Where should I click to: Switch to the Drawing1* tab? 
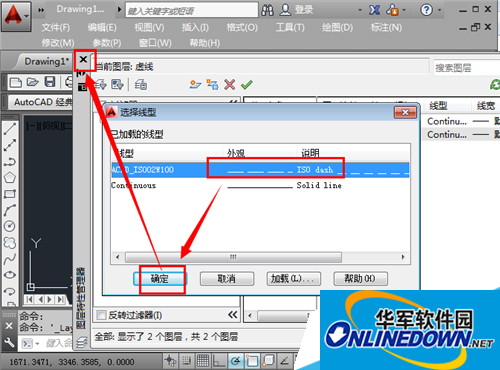[47, 62]
